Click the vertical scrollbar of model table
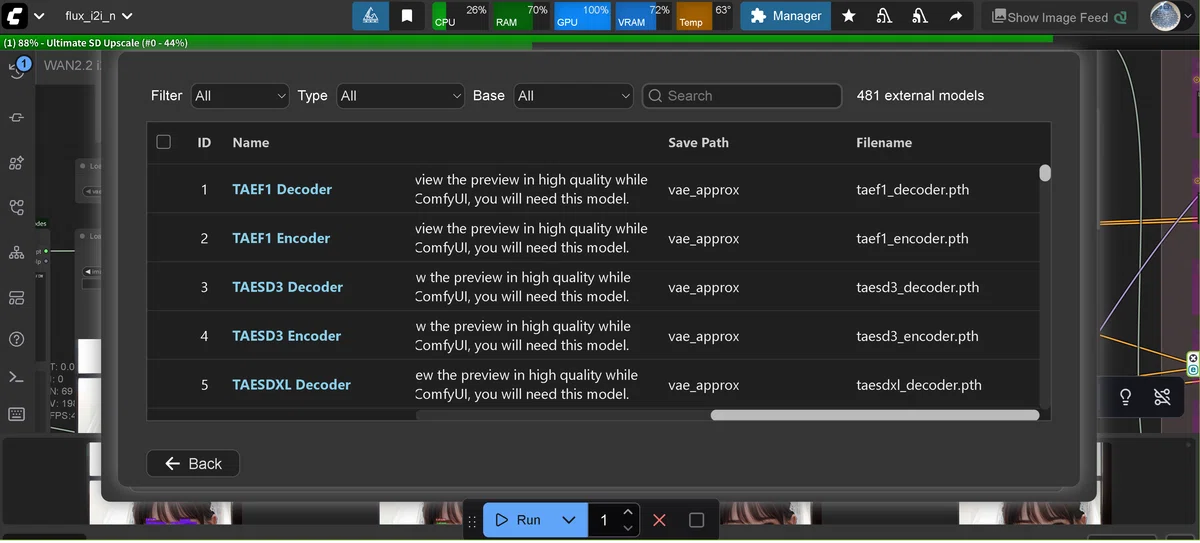This screenshot has width=1200, height=543. coord(1045,173)
